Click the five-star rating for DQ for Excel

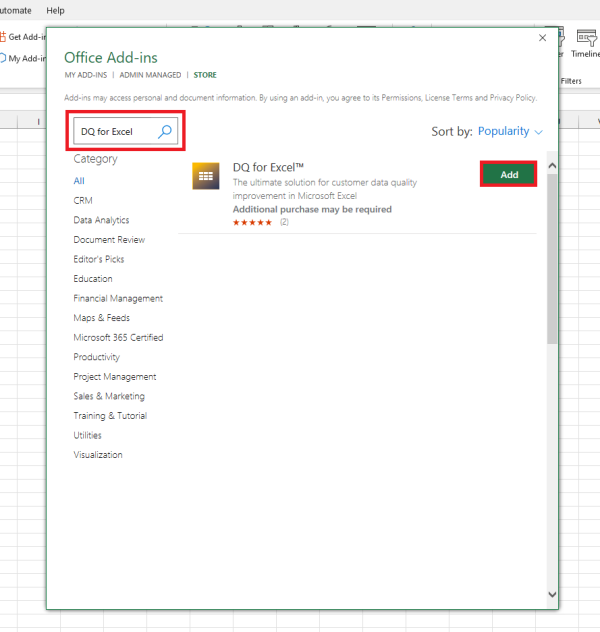tap(252, 222)
